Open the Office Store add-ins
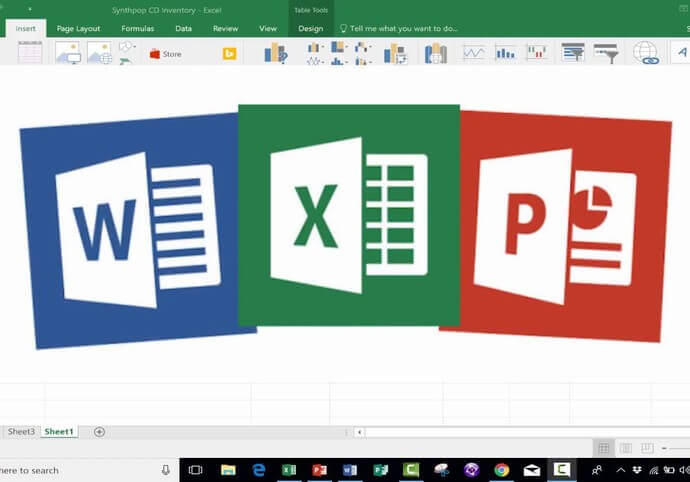The height and width of the screenshot is (482, 690). (x=165, y=54)
